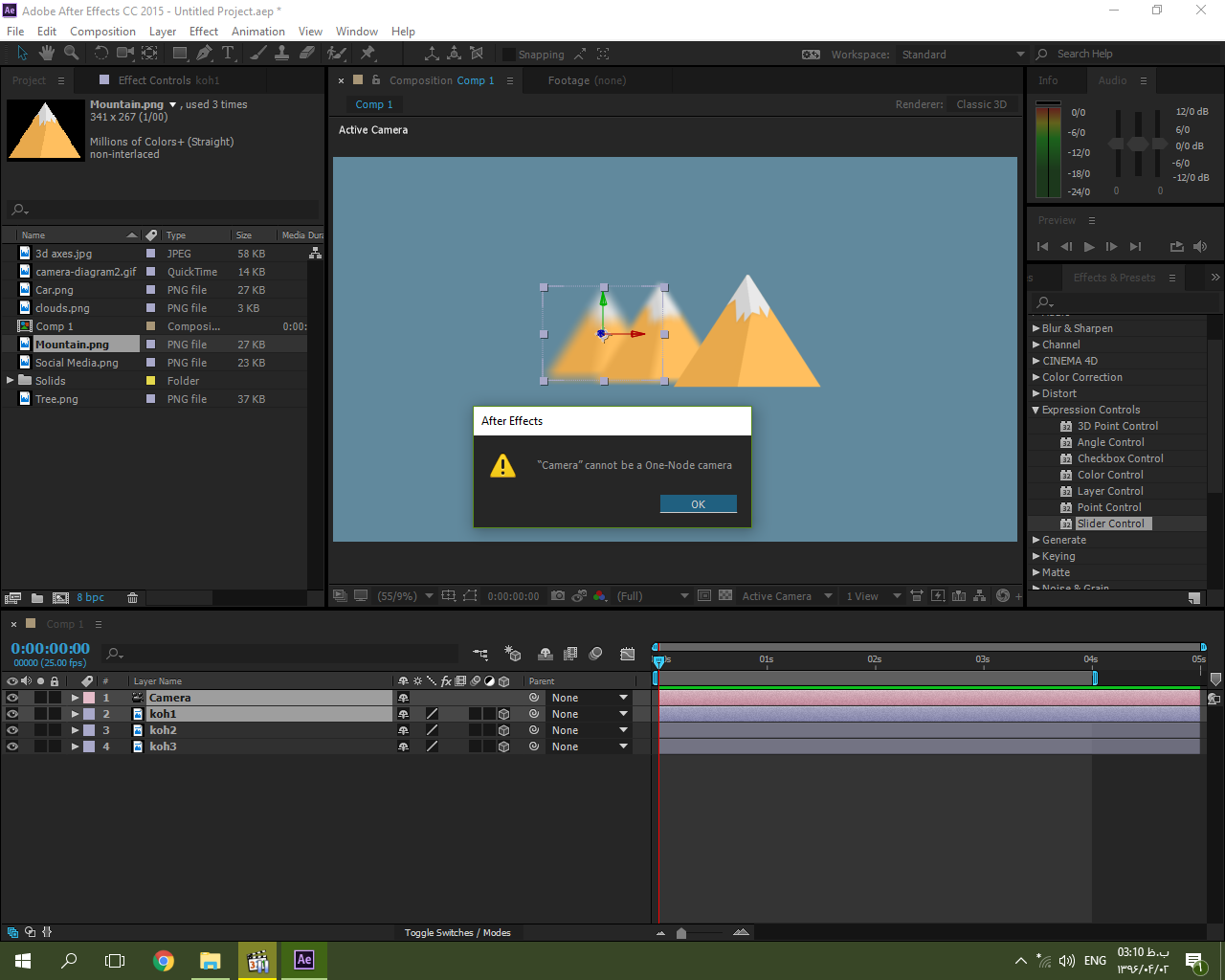
Task: Select the Hand tool
Action: coord(46,54)
